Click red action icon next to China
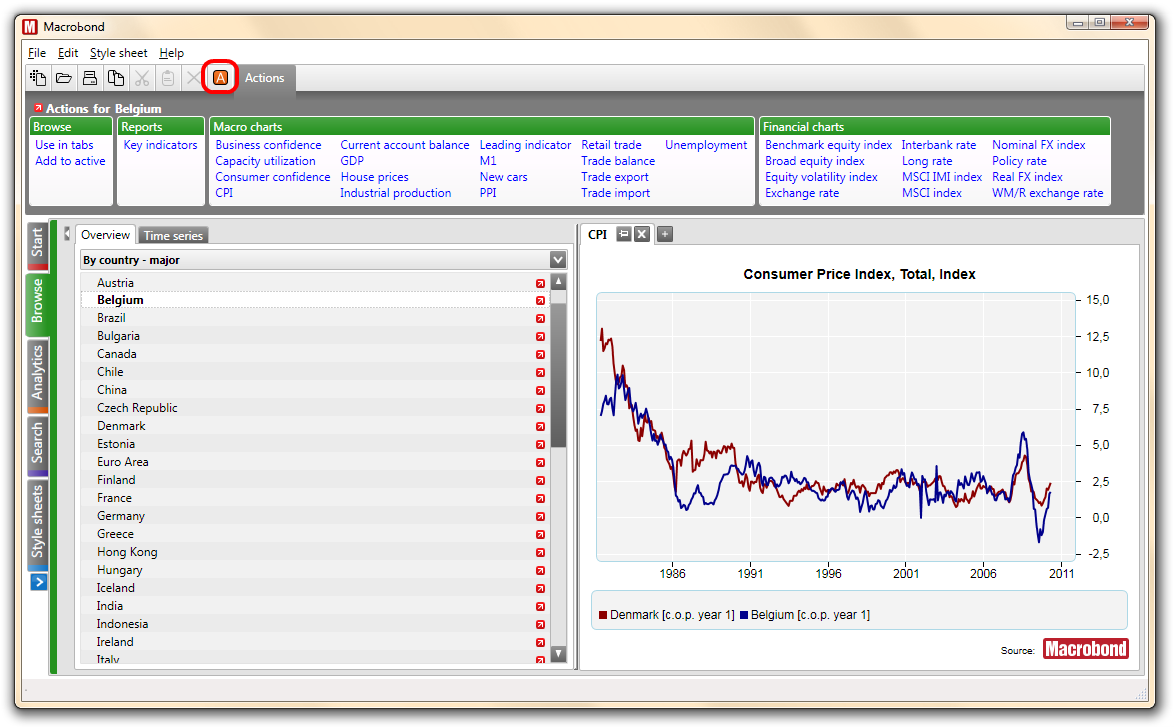1174x727 pixels. [x=540, y=390]
